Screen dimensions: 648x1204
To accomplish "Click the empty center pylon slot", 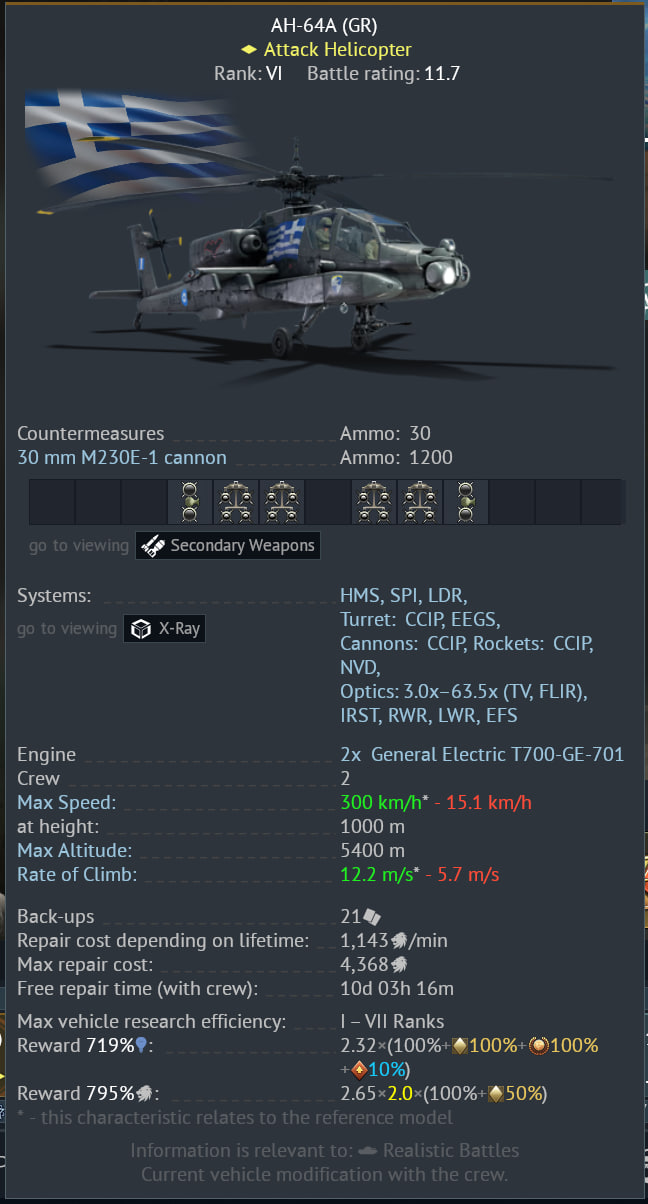I will click(328, 502).
